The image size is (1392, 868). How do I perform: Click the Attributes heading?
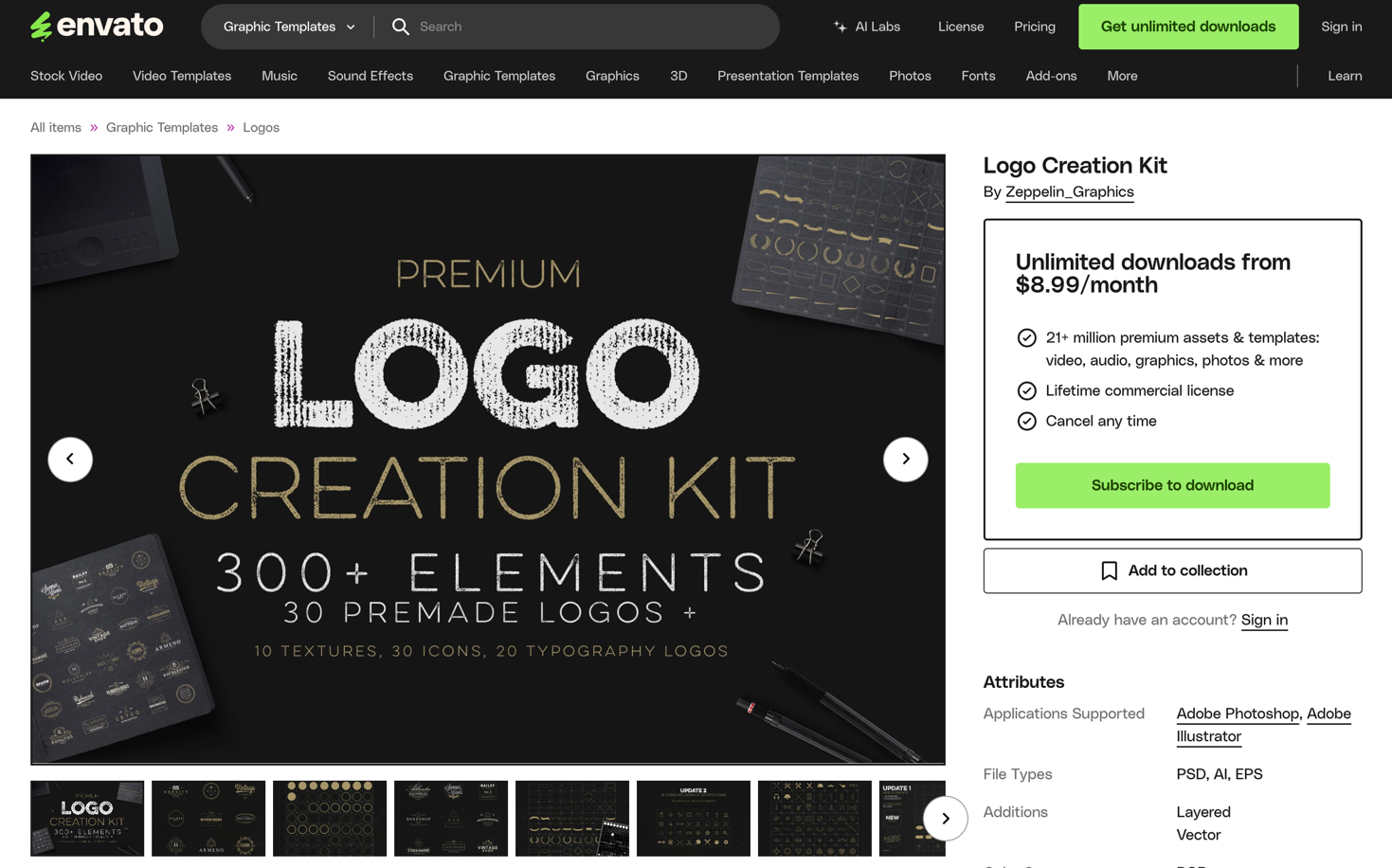point(1023,682)
